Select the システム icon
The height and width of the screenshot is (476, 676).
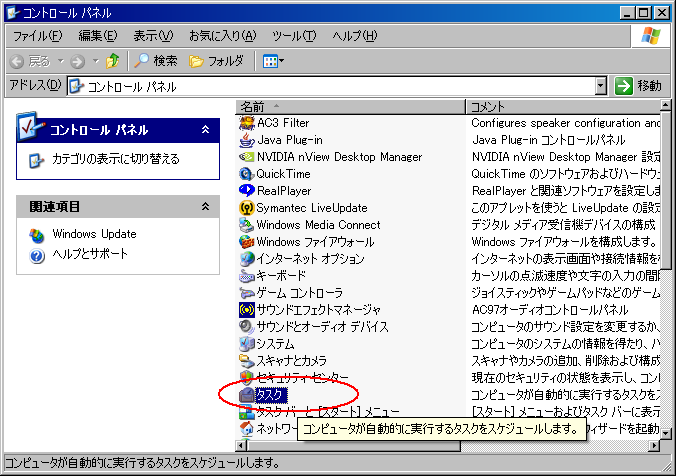coord(247,344)
